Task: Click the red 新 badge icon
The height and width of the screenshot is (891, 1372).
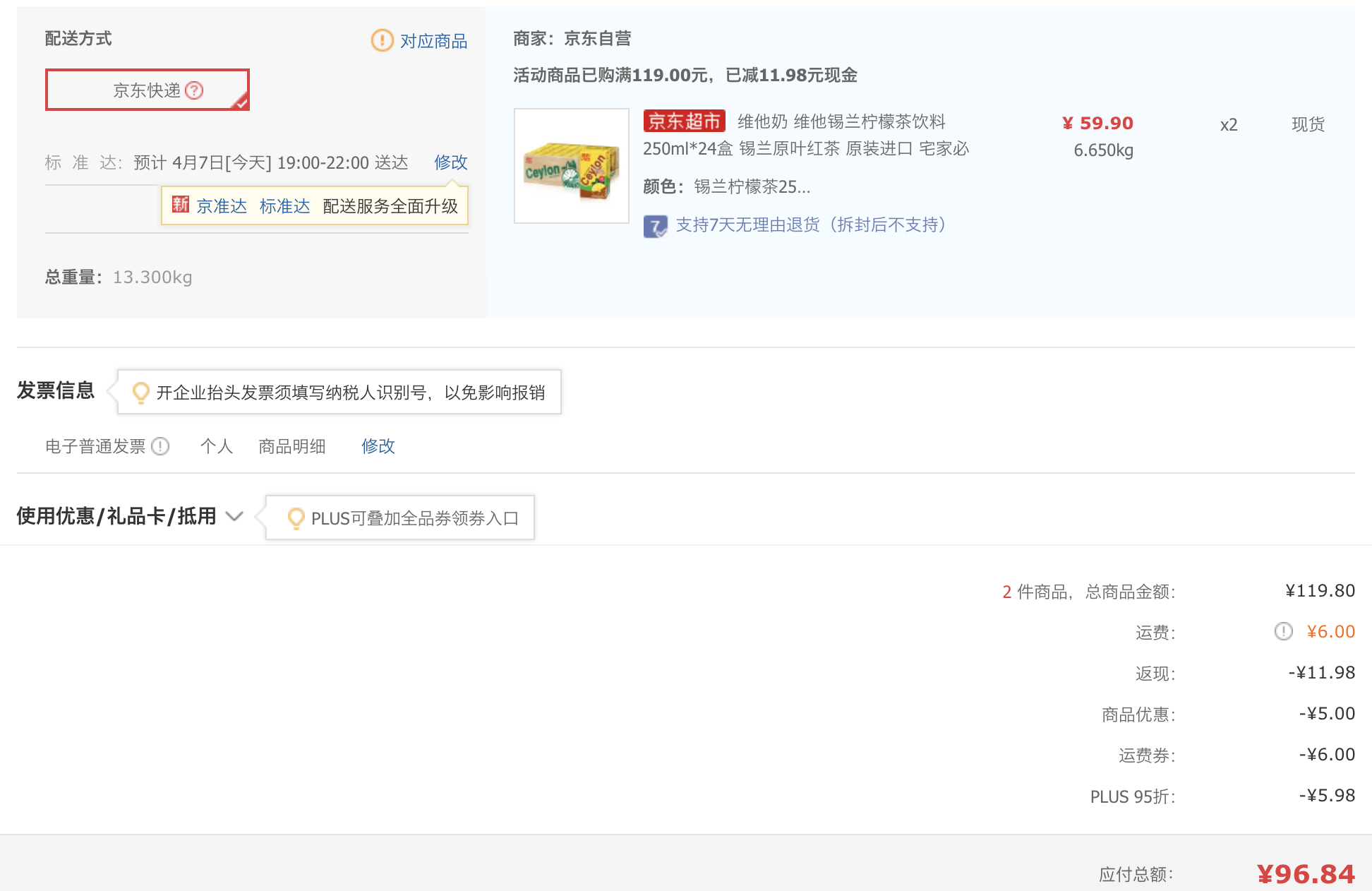Action: tap(180, 205)
